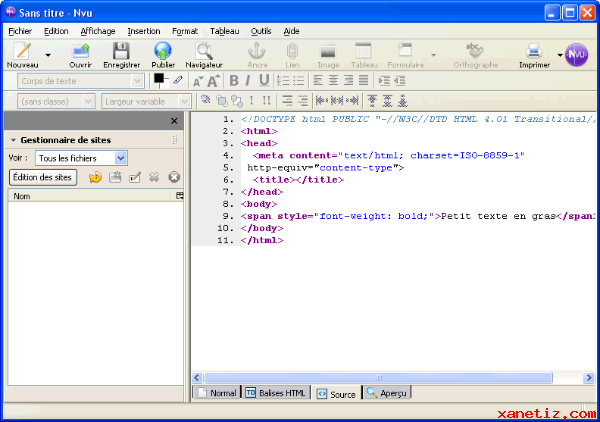Toggle Bold formatting
This screenshot has width=600, height=422.
pyautogui.click(x=234, y=81)
